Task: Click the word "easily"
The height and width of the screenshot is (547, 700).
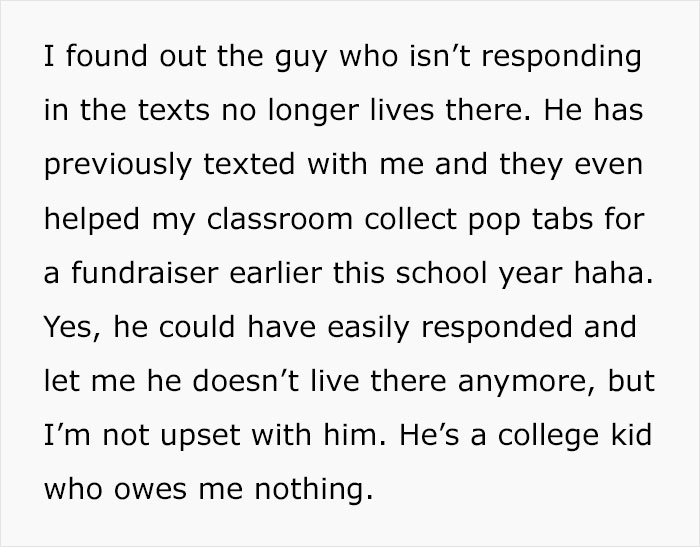Action: (x=368, y=329)
